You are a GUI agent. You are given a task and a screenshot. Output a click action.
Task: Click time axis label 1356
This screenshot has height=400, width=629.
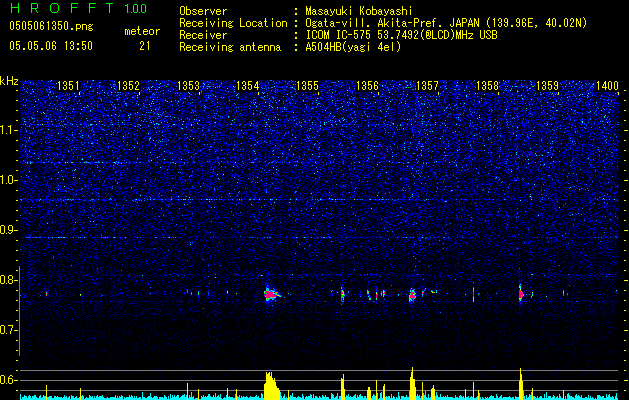tap(367, 85)
